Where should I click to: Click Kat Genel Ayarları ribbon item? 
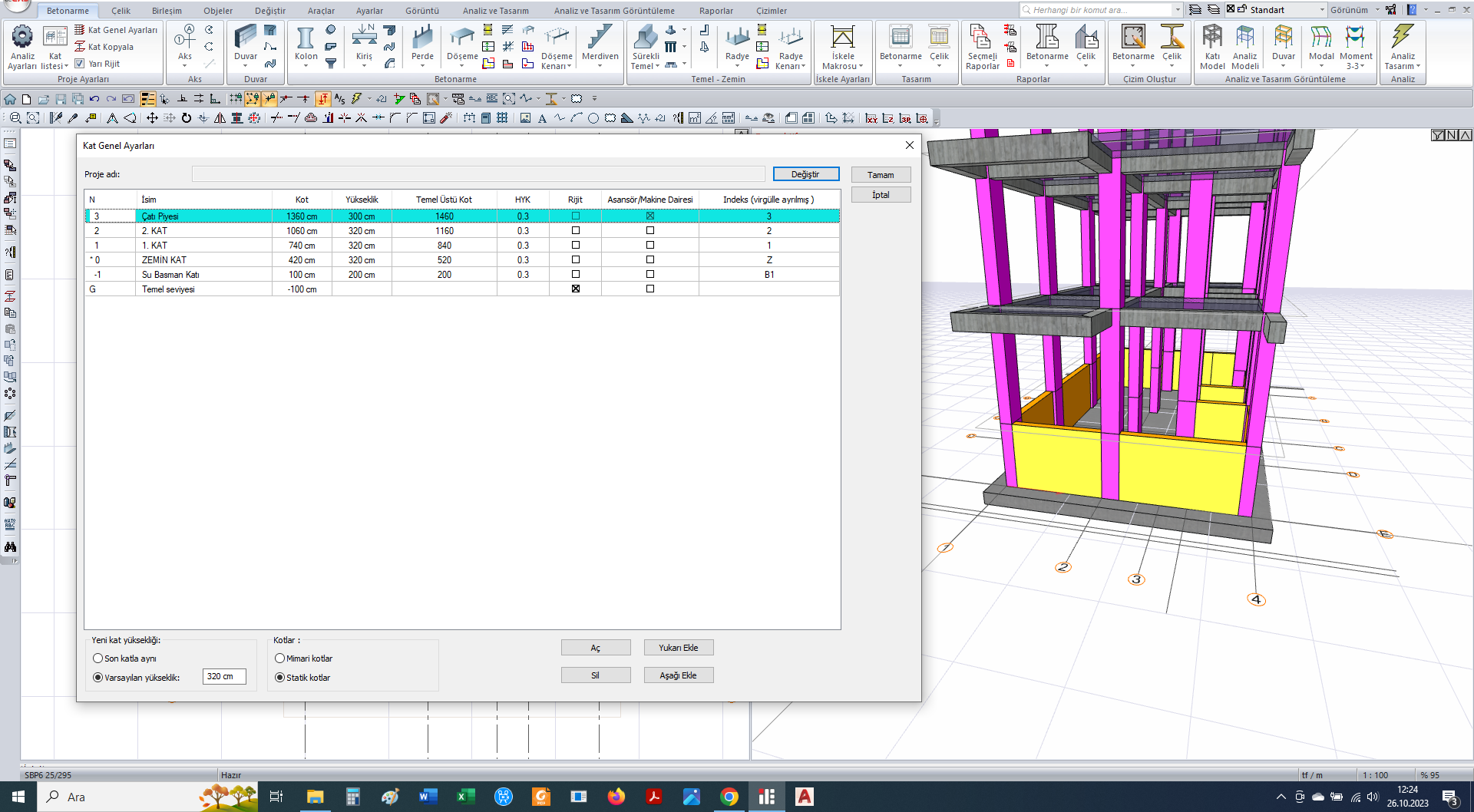click(116, 30)
